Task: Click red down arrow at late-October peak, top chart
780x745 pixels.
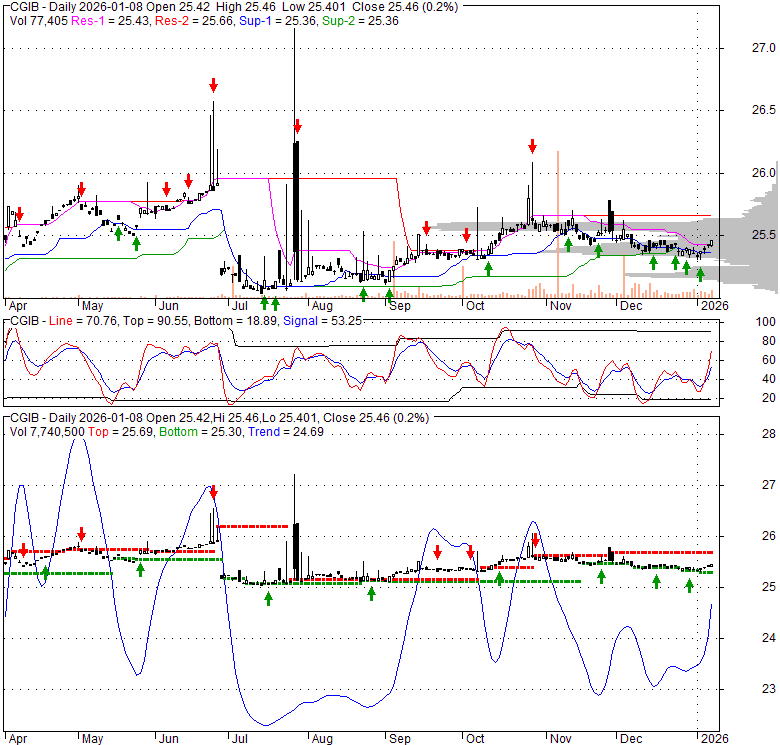Action: click(x=533, y=146)
